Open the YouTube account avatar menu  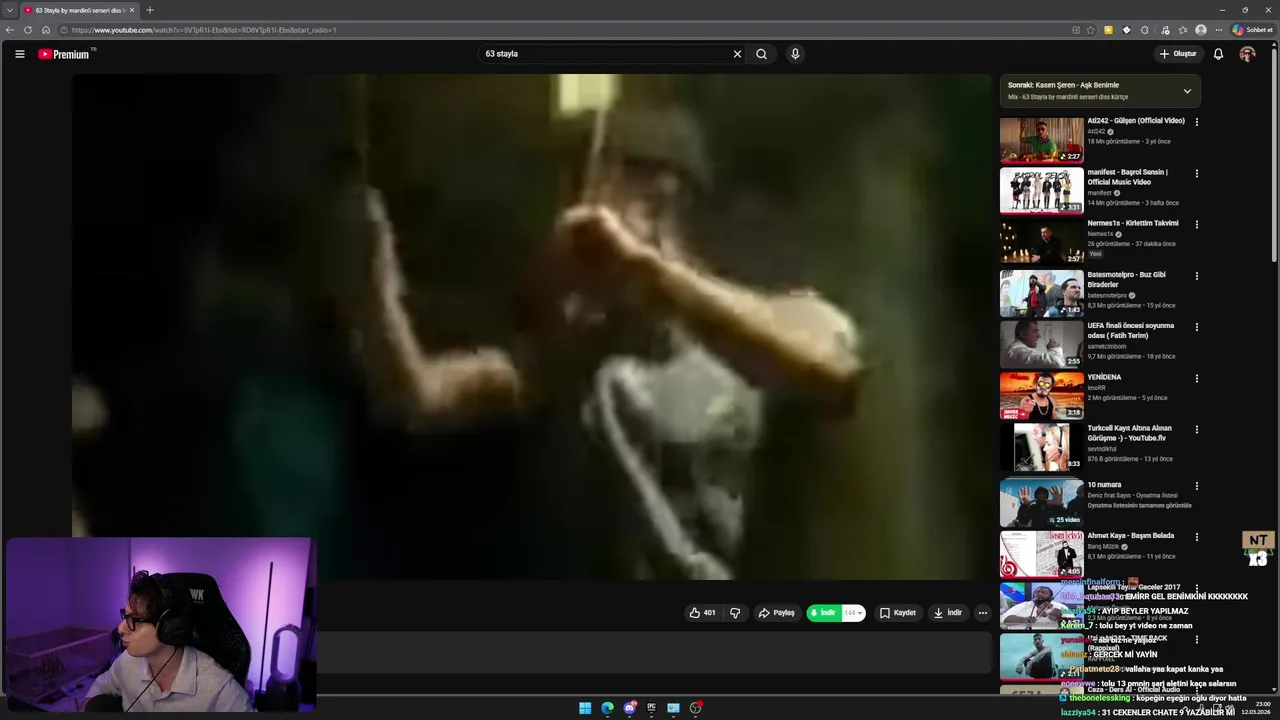pos(1247,54)
